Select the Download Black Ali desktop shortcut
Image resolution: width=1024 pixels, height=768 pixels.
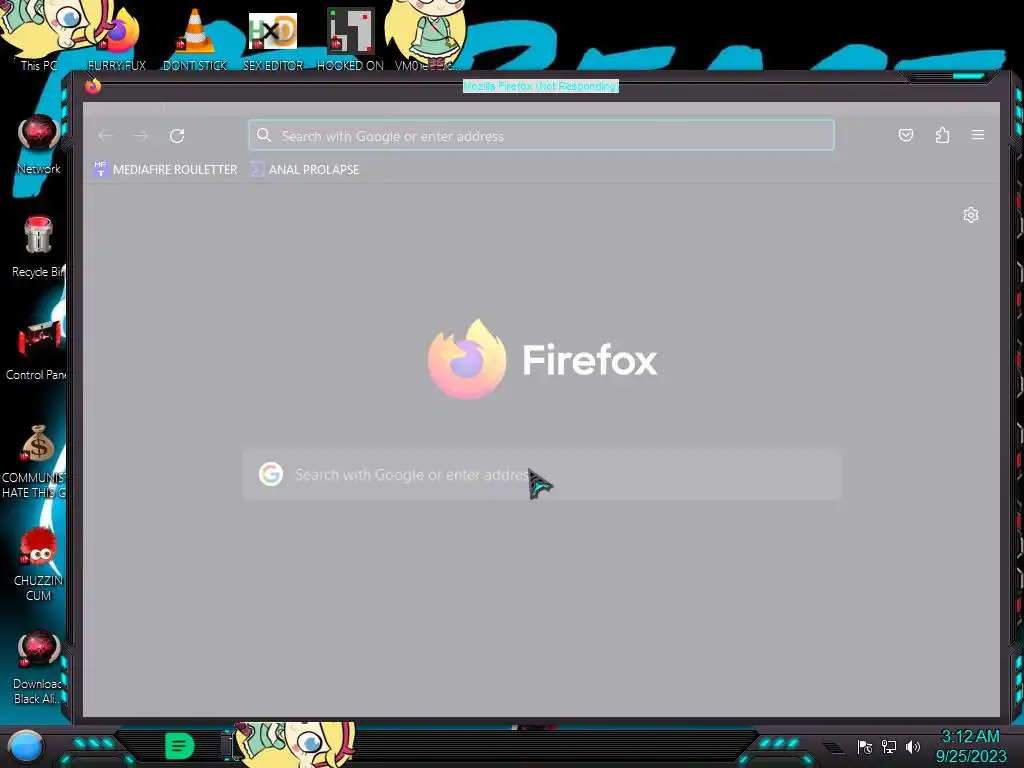click(x=37, y=667)
